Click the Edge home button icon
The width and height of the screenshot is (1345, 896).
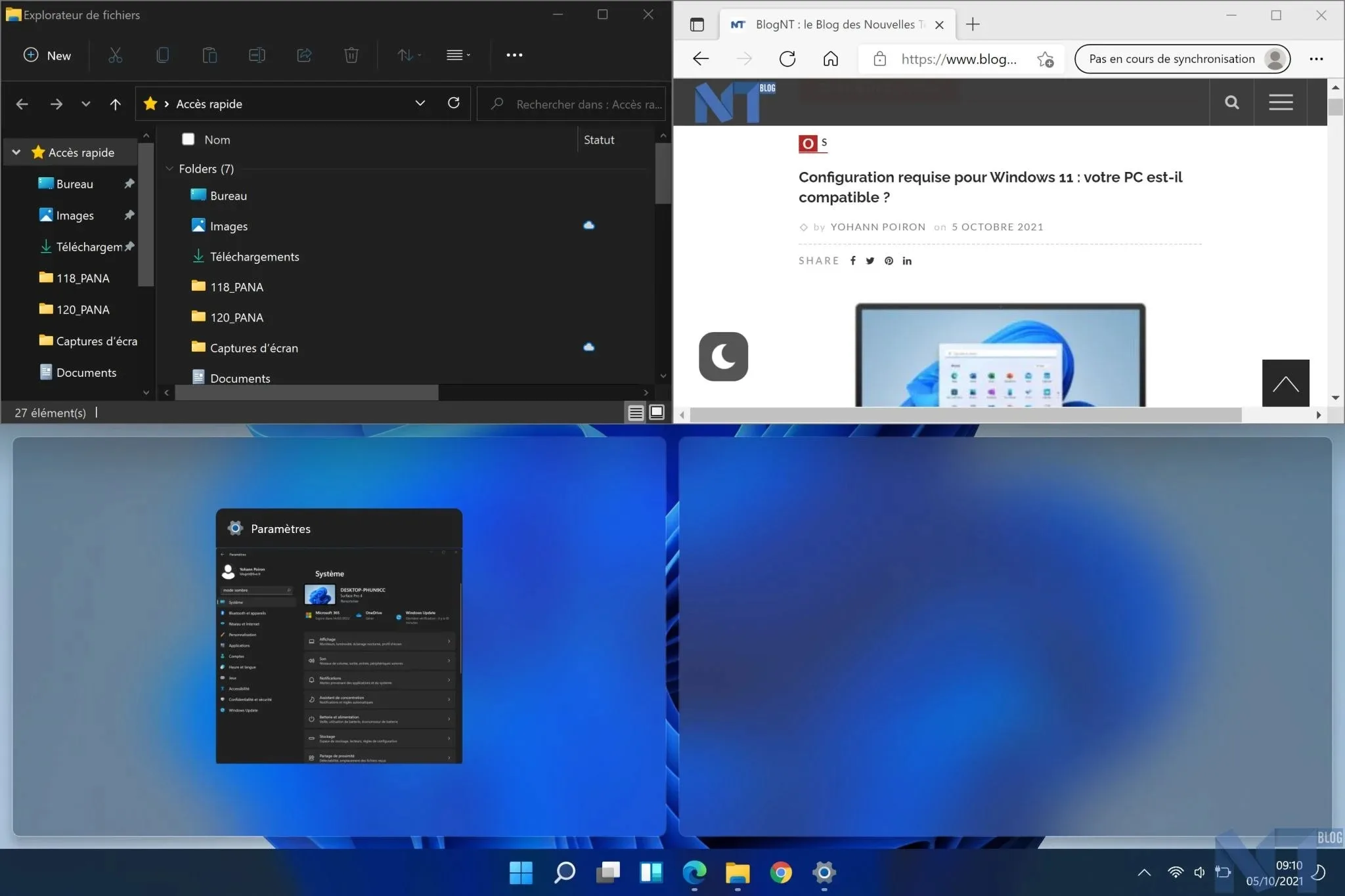[830, 59]
